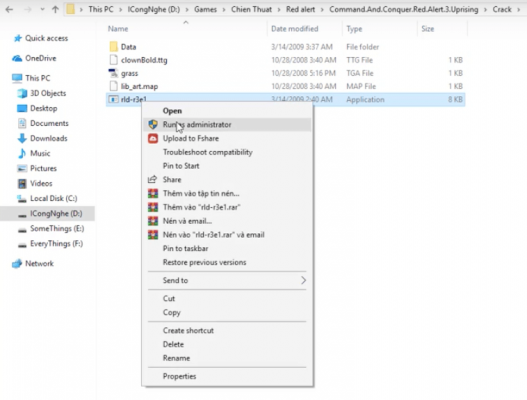Choose Properties from the context menu
Image resolution: width=527 pixels, height=400 pixels.
tap(227, 376)
